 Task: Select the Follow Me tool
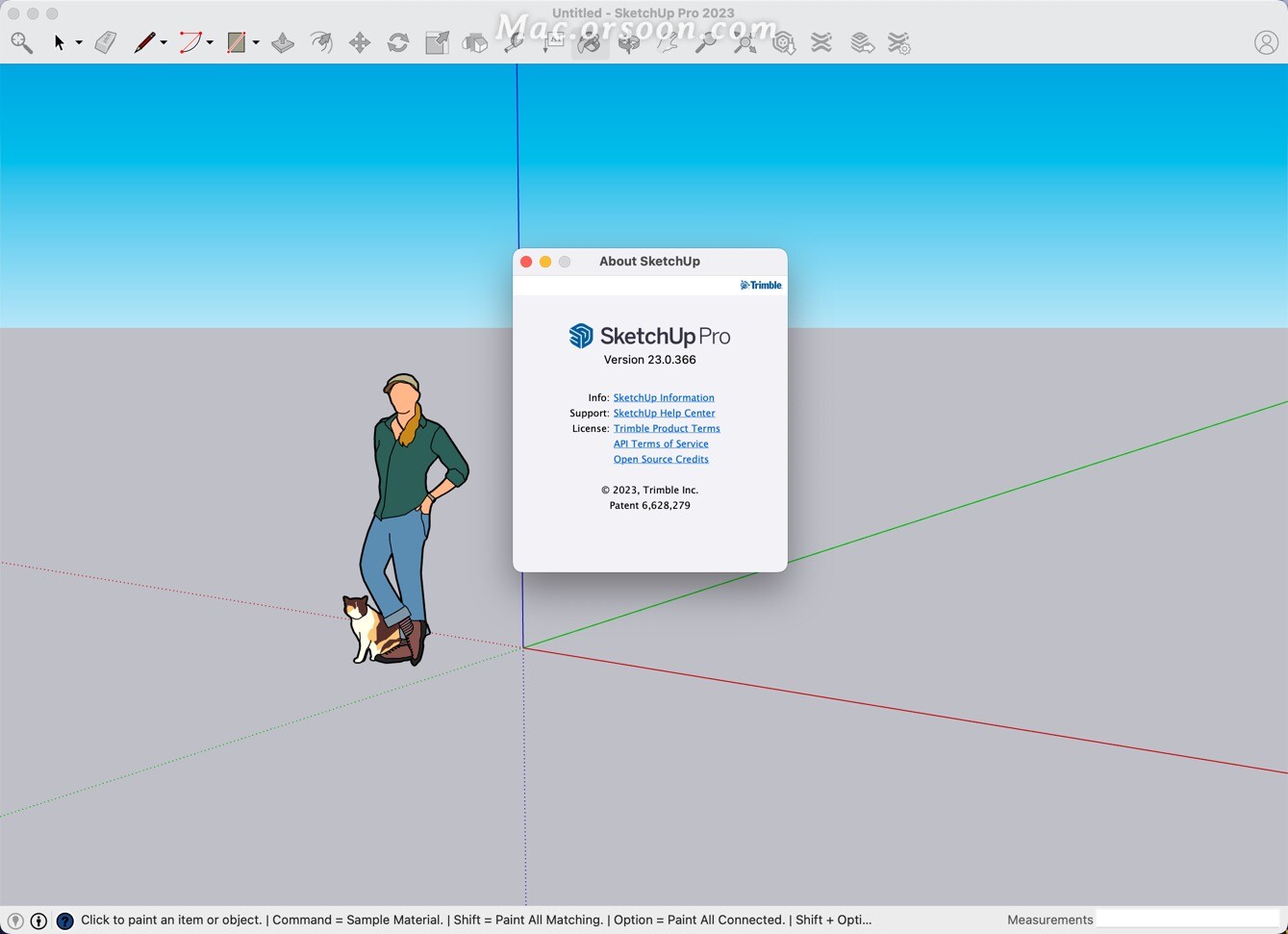tap(321, 42)
